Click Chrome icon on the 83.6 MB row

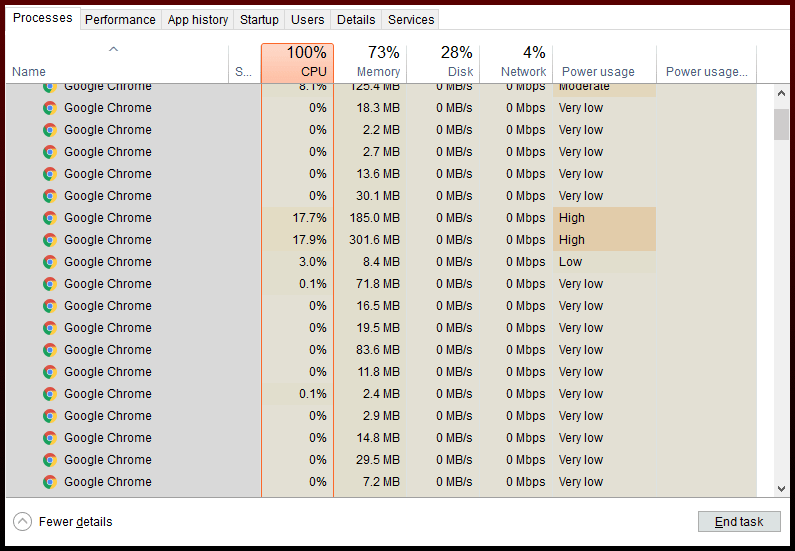click(x=49, y=350)
